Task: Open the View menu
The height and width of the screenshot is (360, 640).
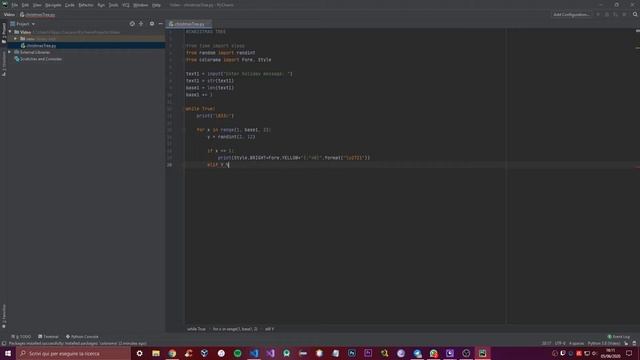Action: (x=37, y=5)
